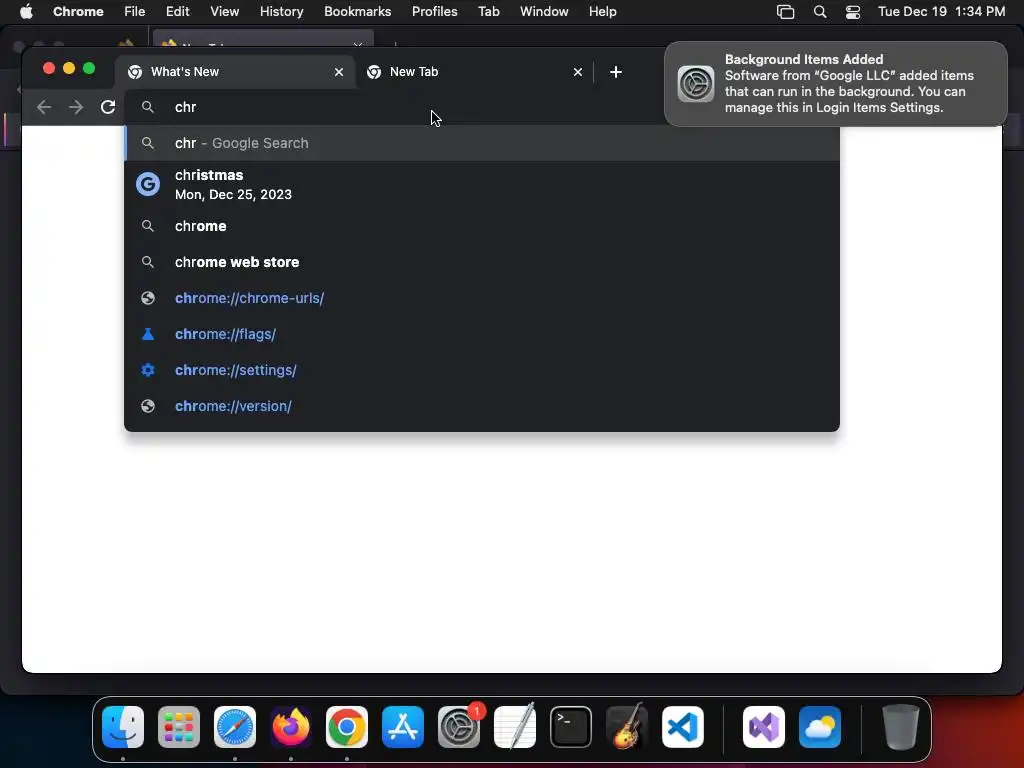This screenshot has width=1024, height=768.
Task: Open the Apple menu
Action: click(x=26, y=12)
